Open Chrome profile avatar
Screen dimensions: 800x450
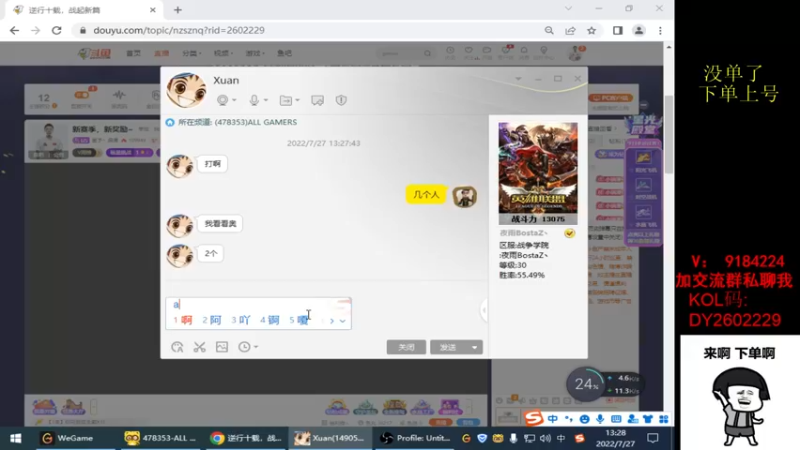pos(639,31)
